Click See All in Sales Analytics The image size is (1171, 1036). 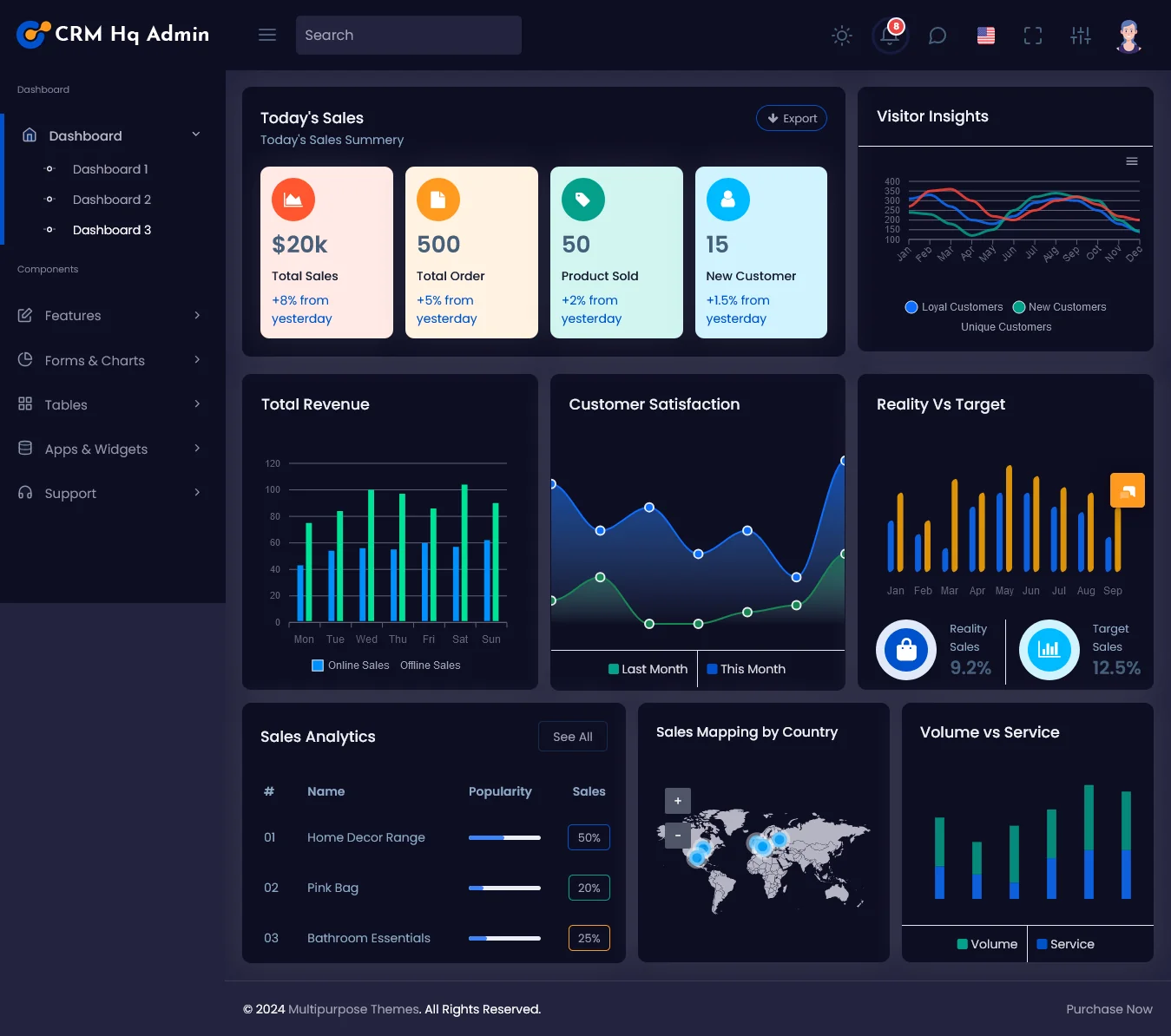(x=572, y=737)
